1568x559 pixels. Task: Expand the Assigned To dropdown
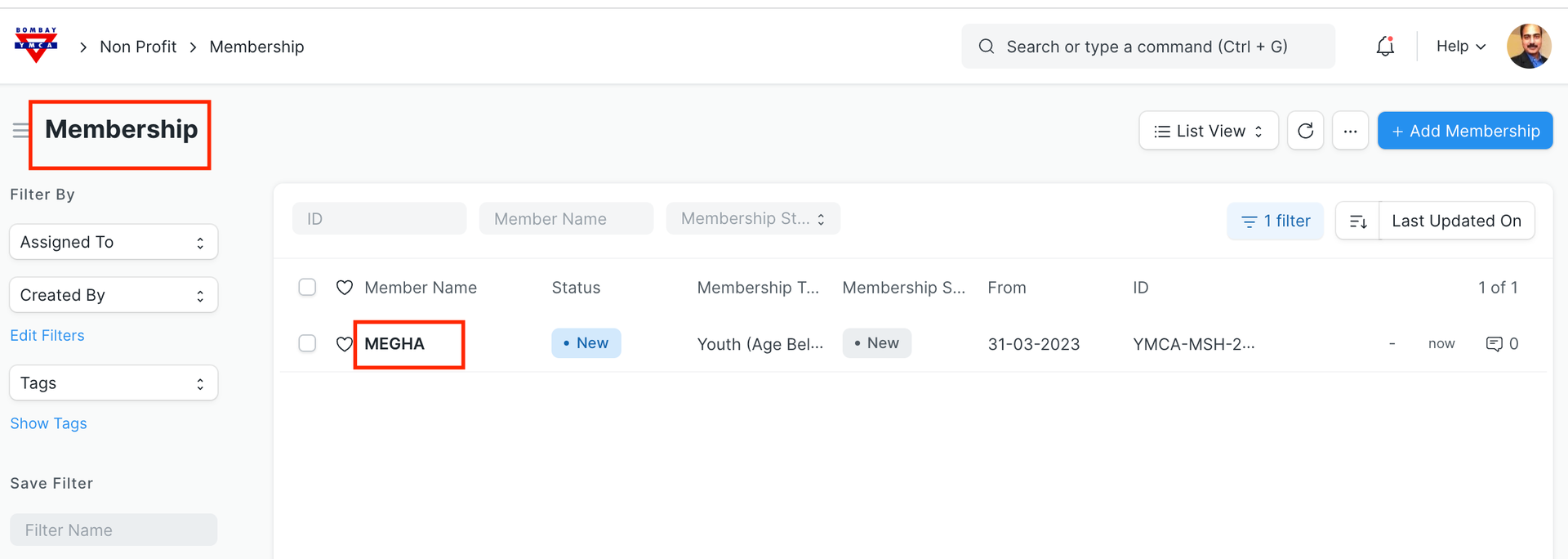pos(114,242)
